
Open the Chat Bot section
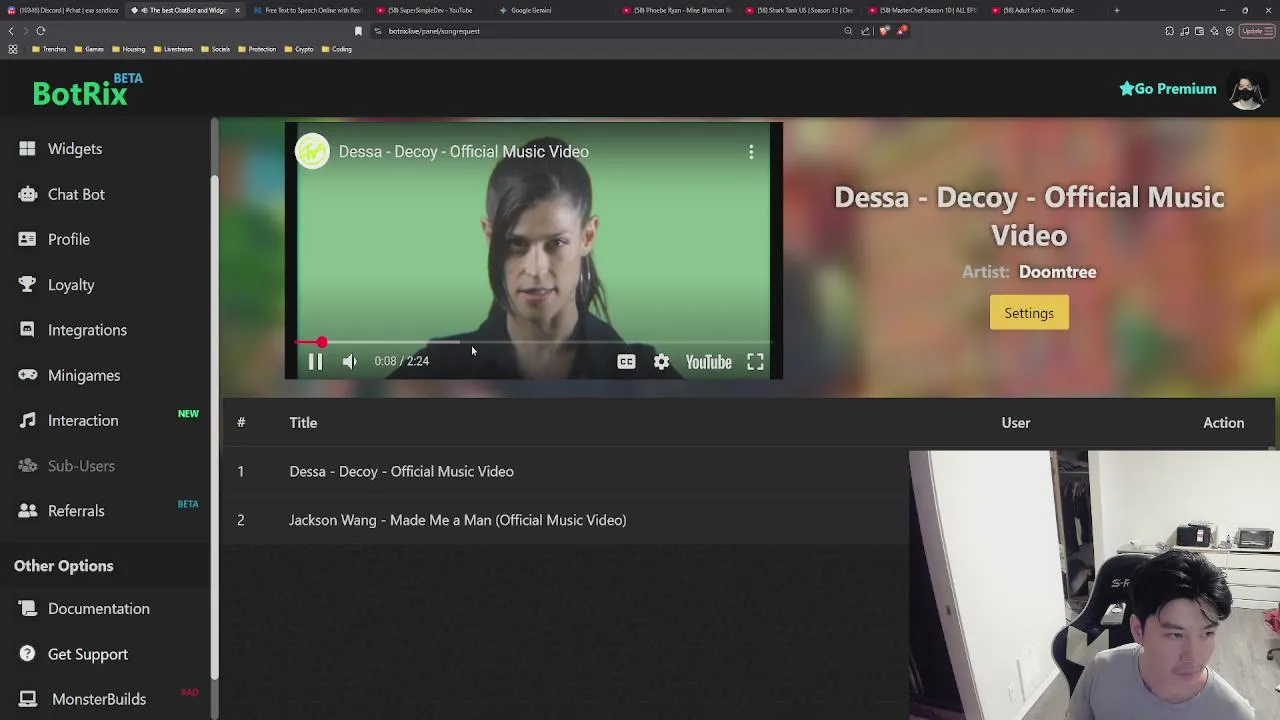tap(61, 194)
